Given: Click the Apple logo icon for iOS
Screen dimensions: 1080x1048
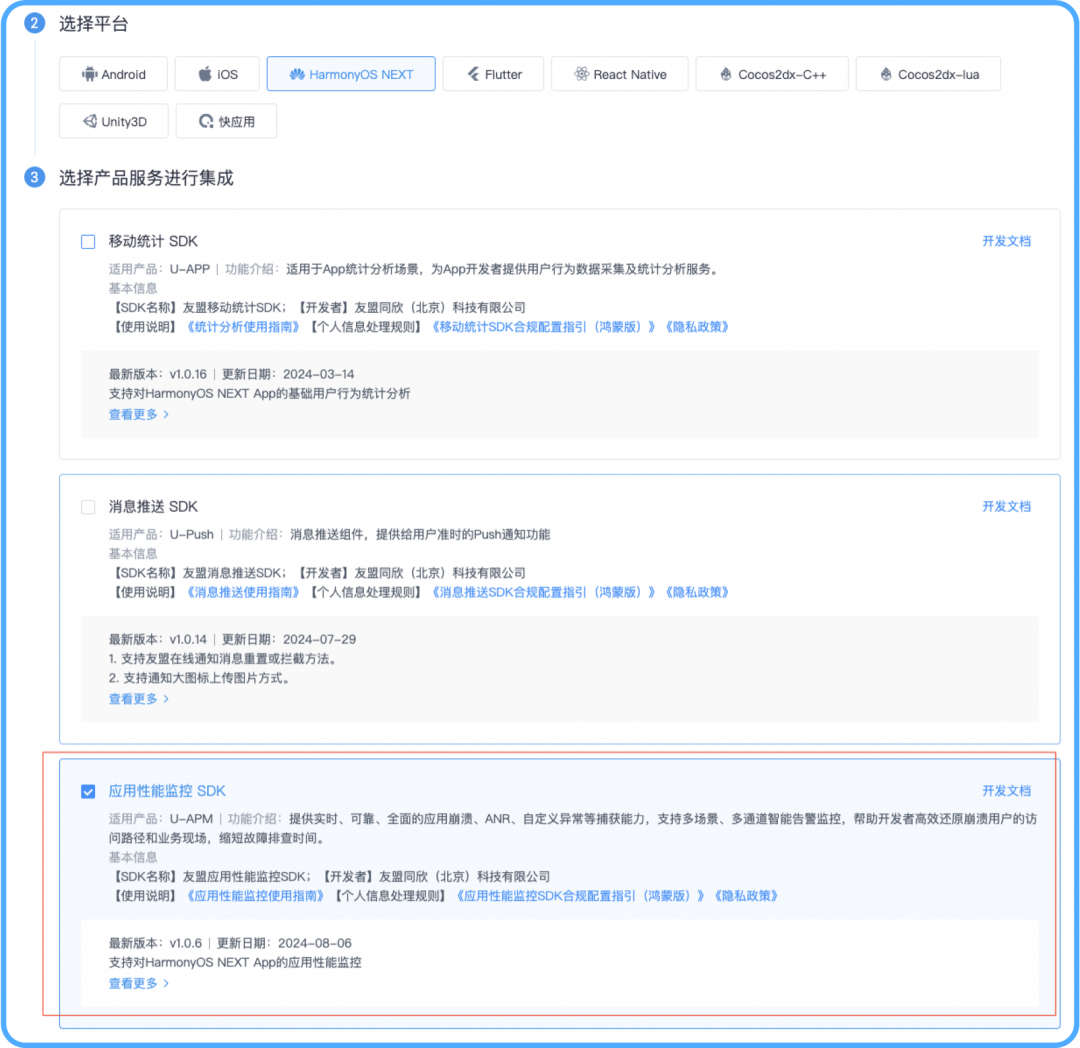Looking at the screenshot, I should click(205, 74).
